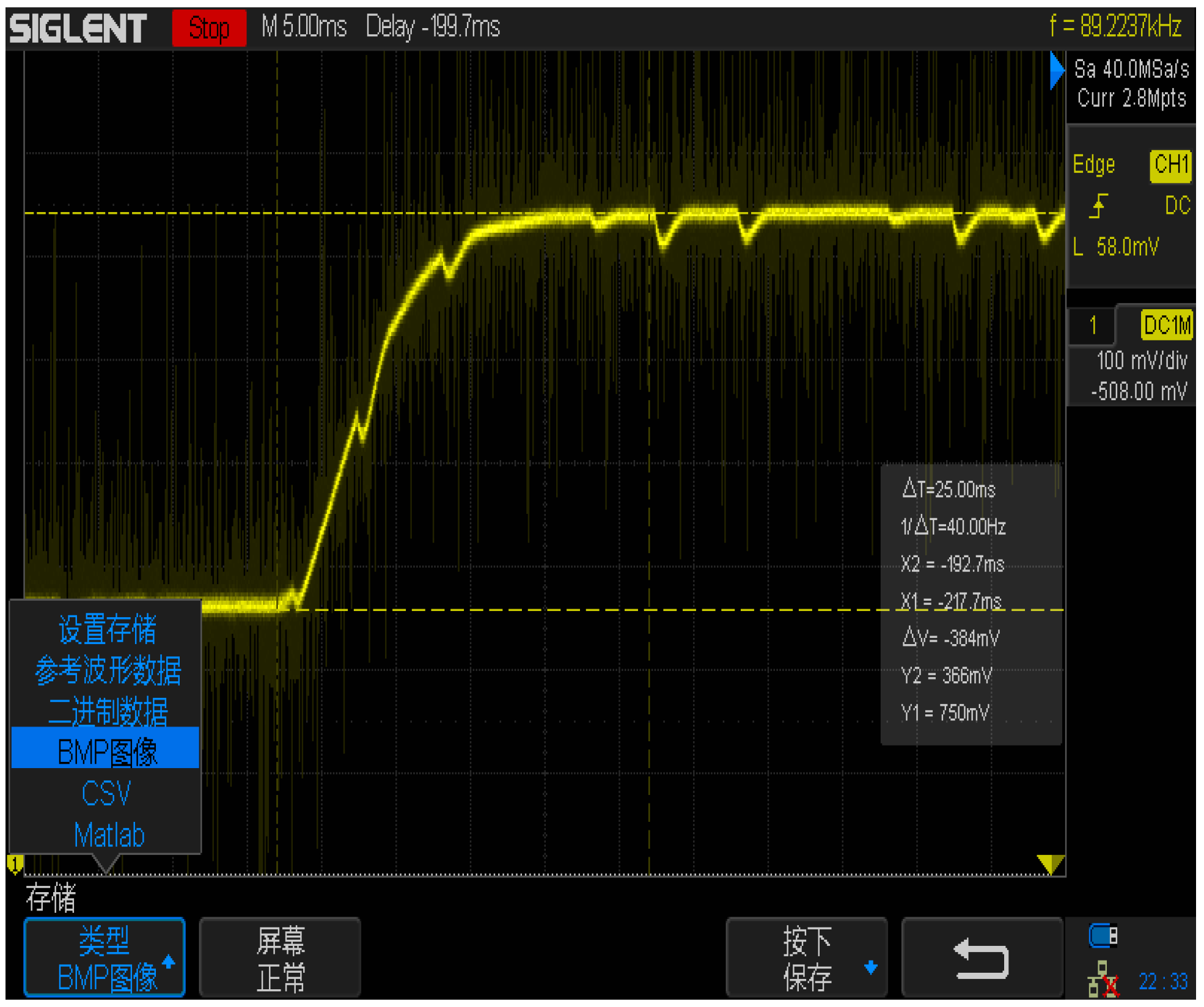Screen dimensions: 1204x1007
Task: Toggle the channel 1 number box
Action: pyautogui.click(x=1092, y=325)
